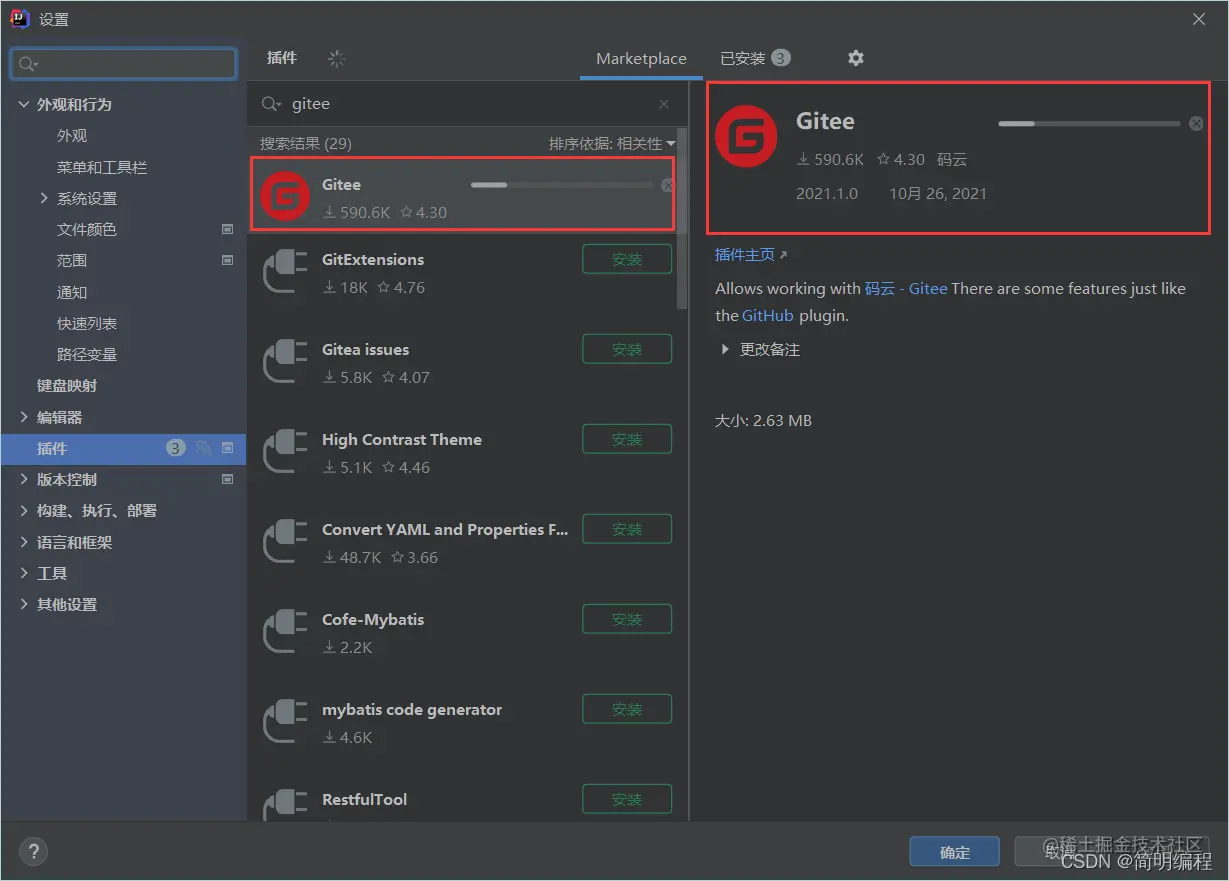Cancel Gitee download in results list
Screen dimensions: 1229x881
point(667,185)
